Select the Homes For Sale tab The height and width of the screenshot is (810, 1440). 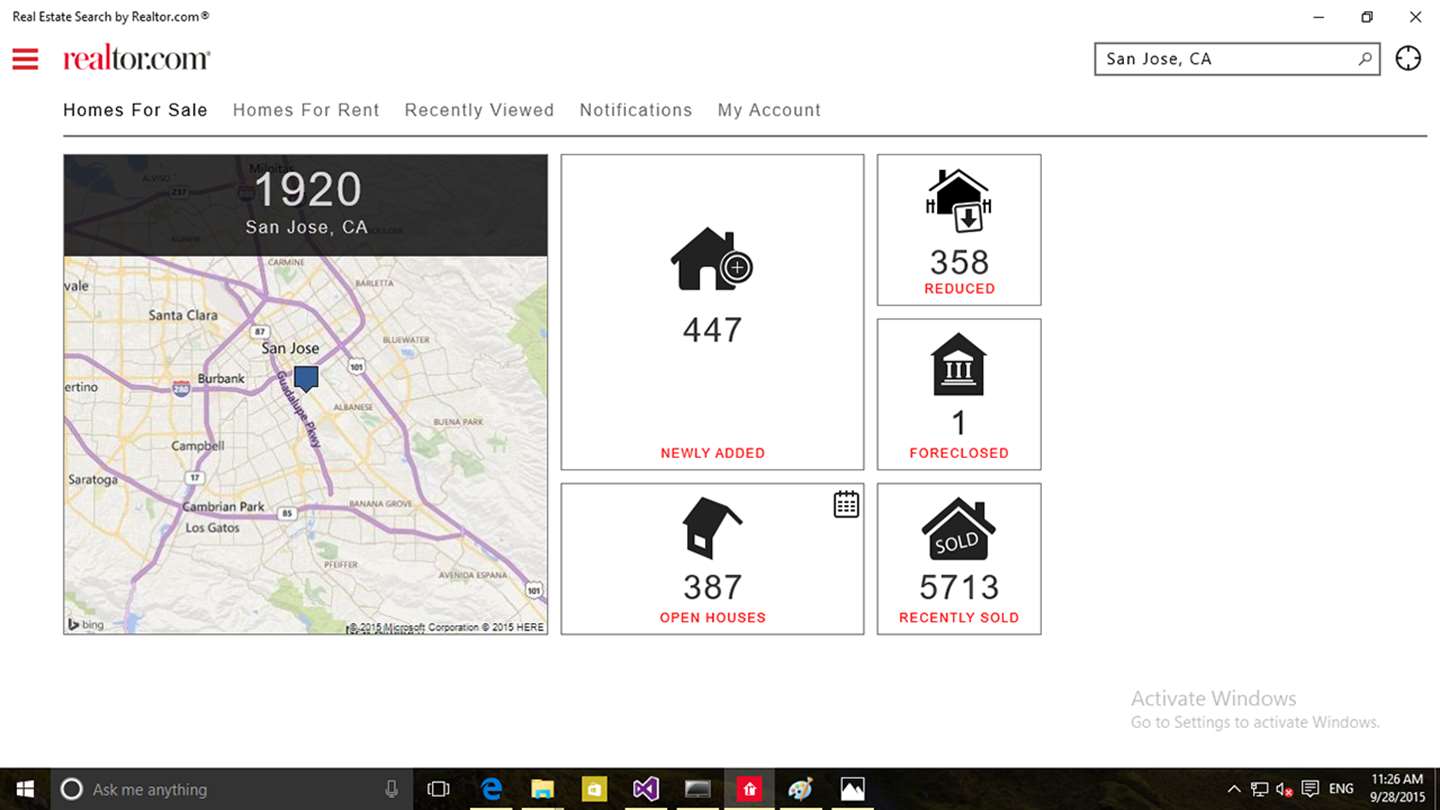tap(135, 110)
